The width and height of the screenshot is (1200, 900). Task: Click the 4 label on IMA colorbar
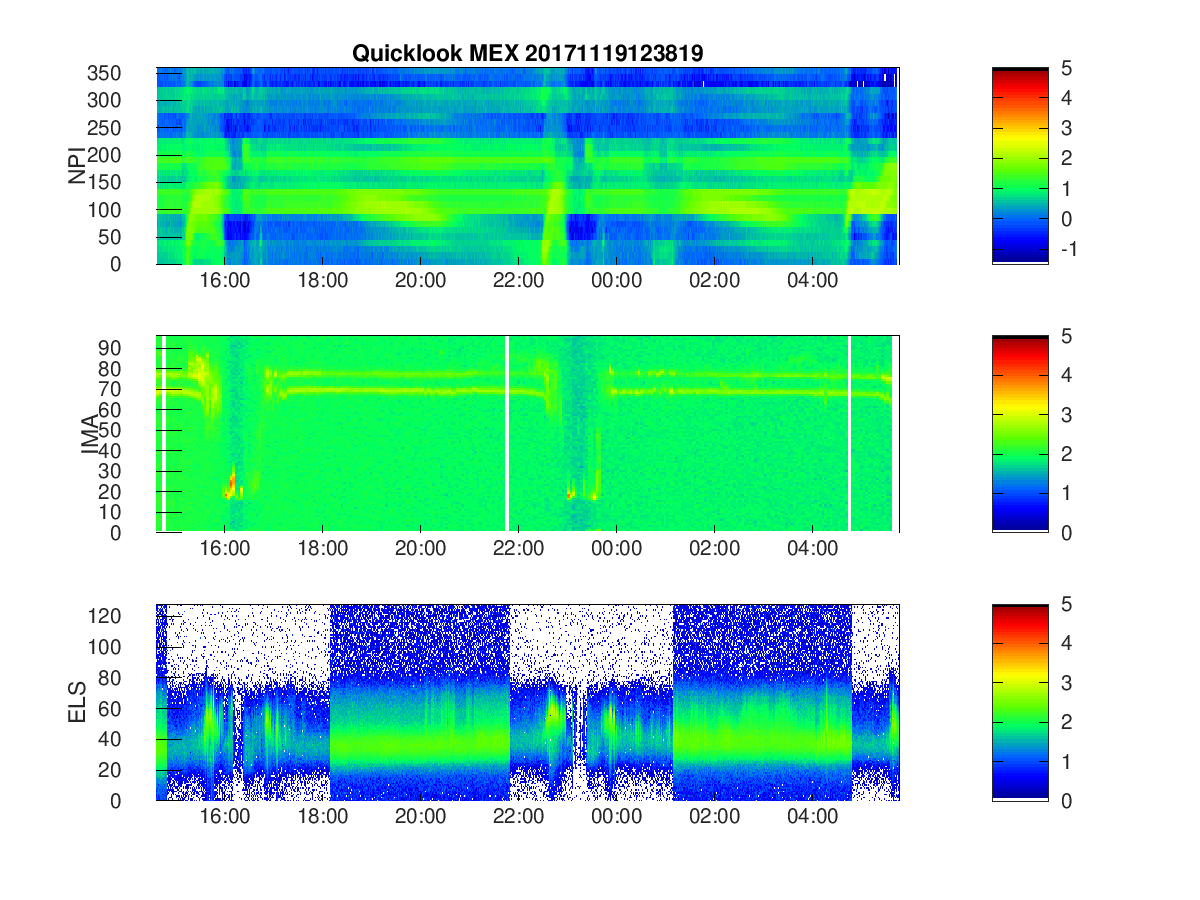pos(1066,375)
